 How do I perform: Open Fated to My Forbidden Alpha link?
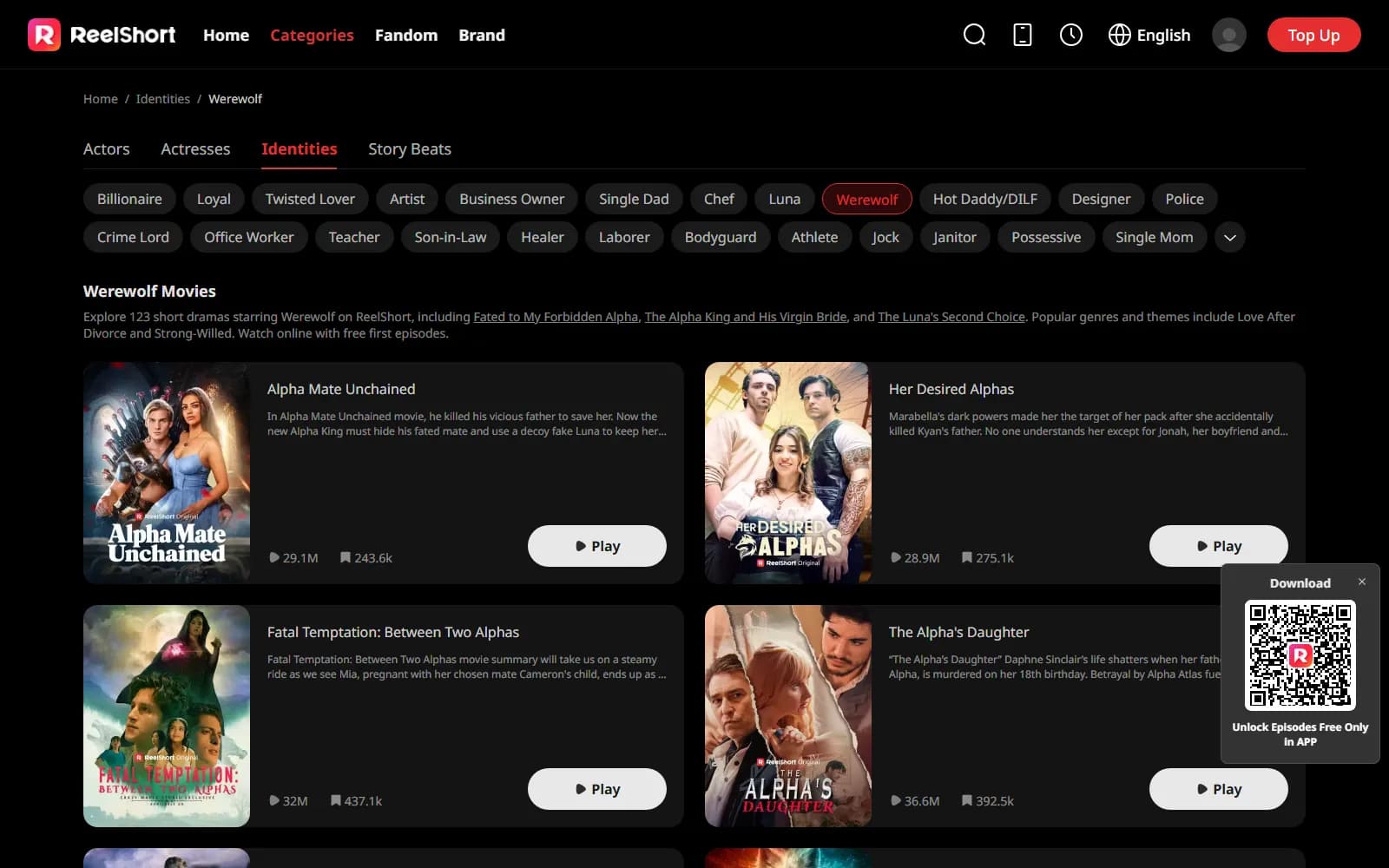556,317
